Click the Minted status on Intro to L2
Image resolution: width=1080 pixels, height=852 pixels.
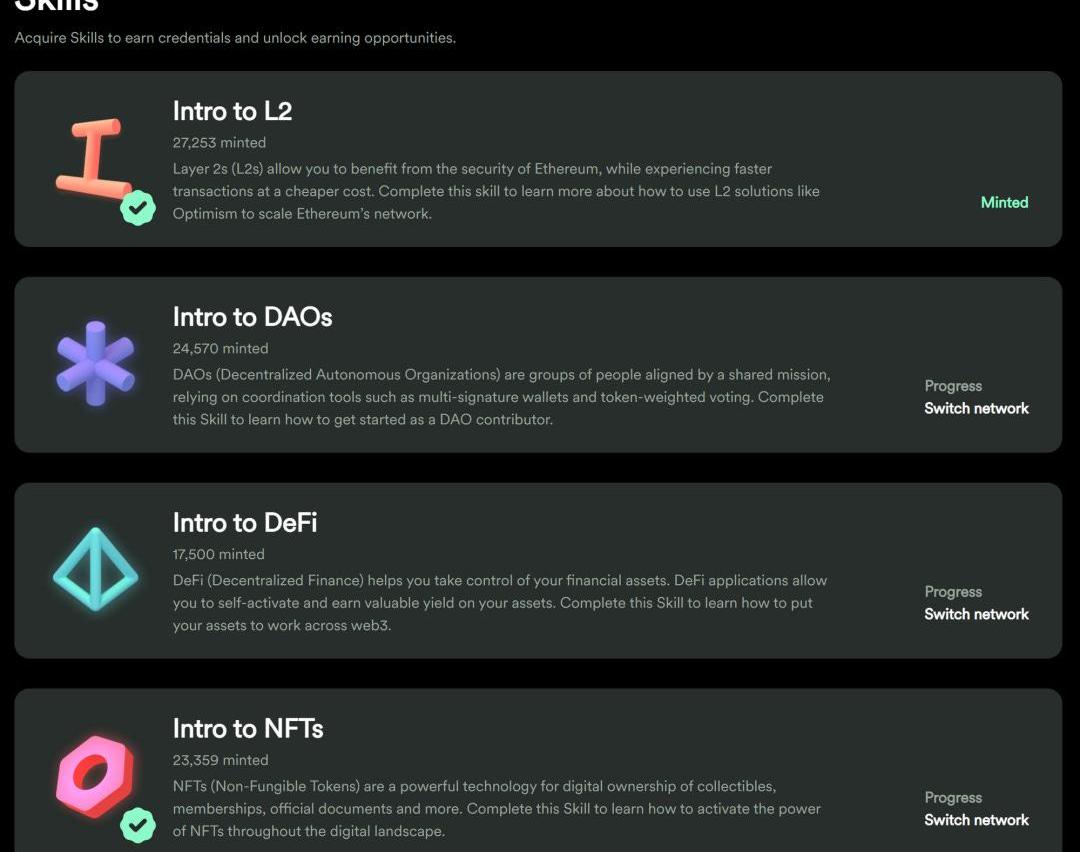pyautogui.click(x=1004, y=202)
